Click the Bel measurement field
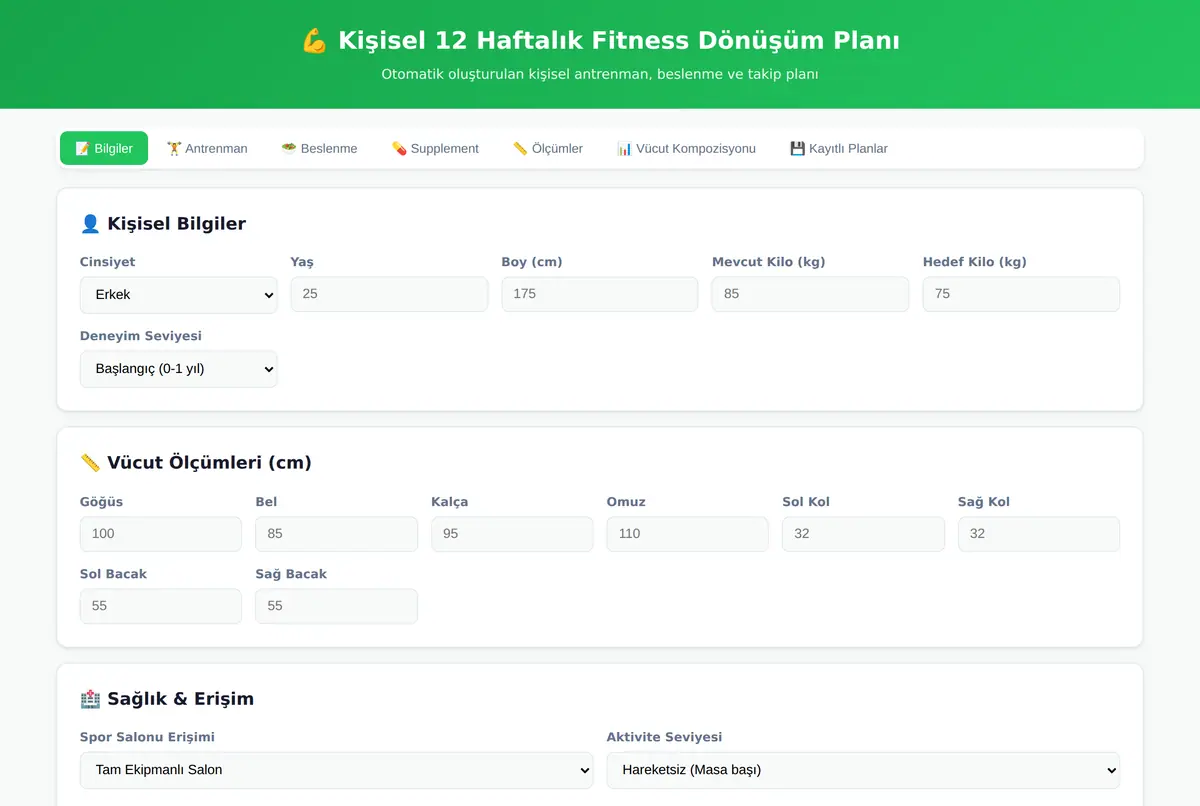The height and width of the screenshot is (806, 1200). (336, 534)
